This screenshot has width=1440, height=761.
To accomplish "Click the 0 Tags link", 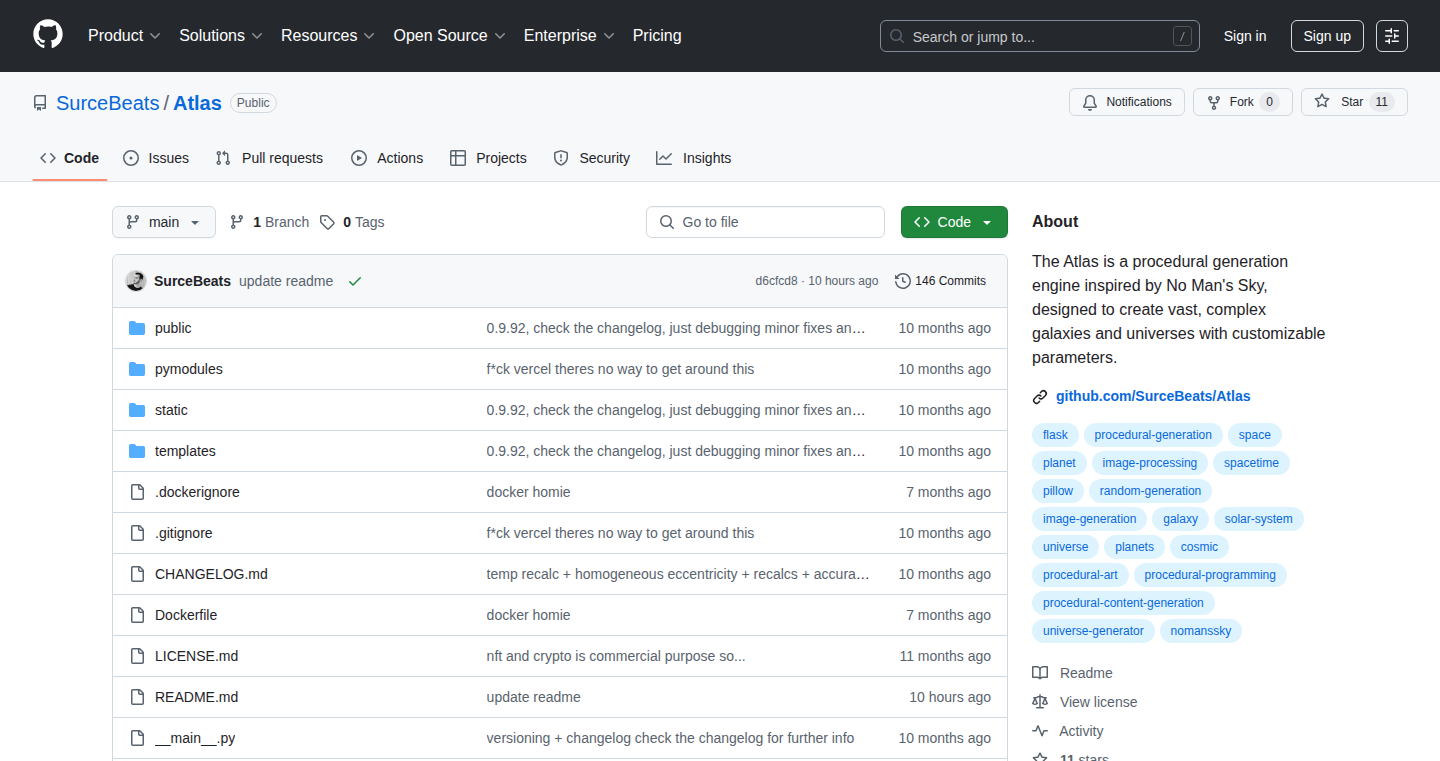I will pyautogui.click(x=353, y=222).
